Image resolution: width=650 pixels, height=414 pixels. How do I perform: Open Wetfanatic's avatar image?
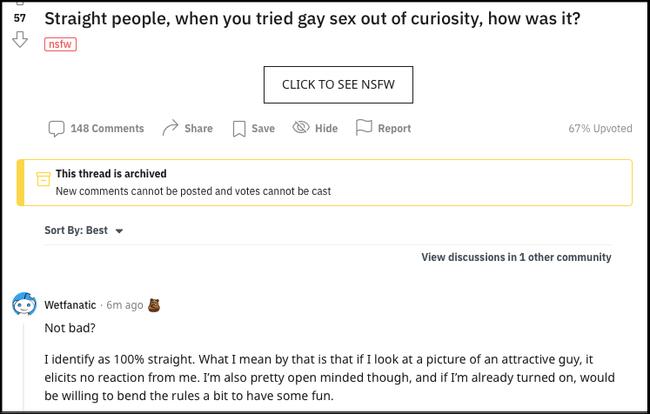[25, 305]
